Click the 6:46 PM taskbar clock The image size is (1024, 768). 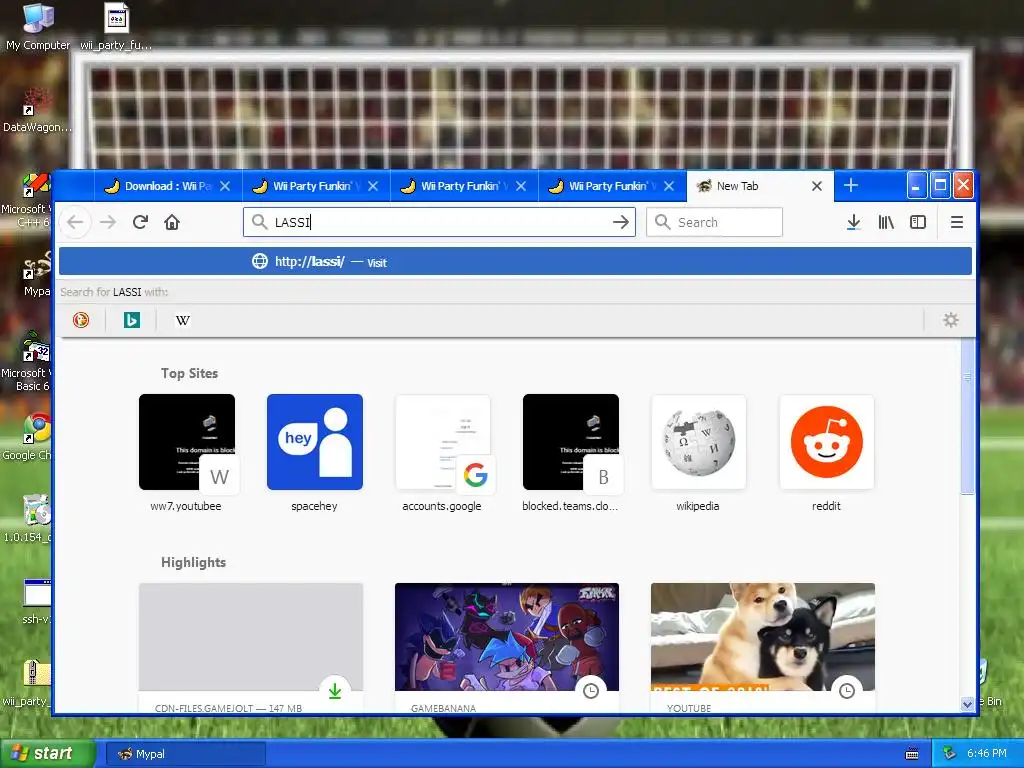click(x=987, y=754)
